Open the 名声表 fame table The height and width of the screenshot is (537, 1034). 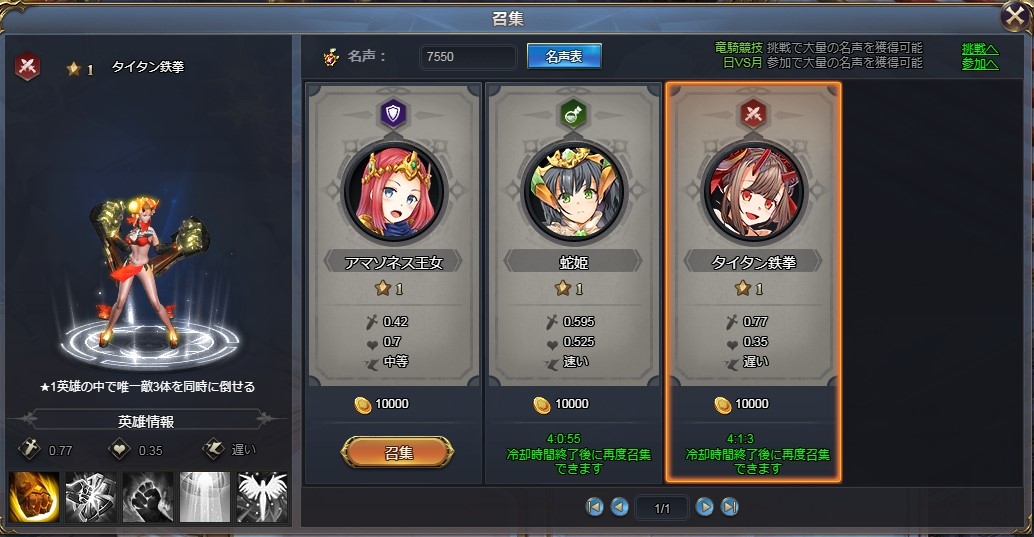(x=564, y=57)
